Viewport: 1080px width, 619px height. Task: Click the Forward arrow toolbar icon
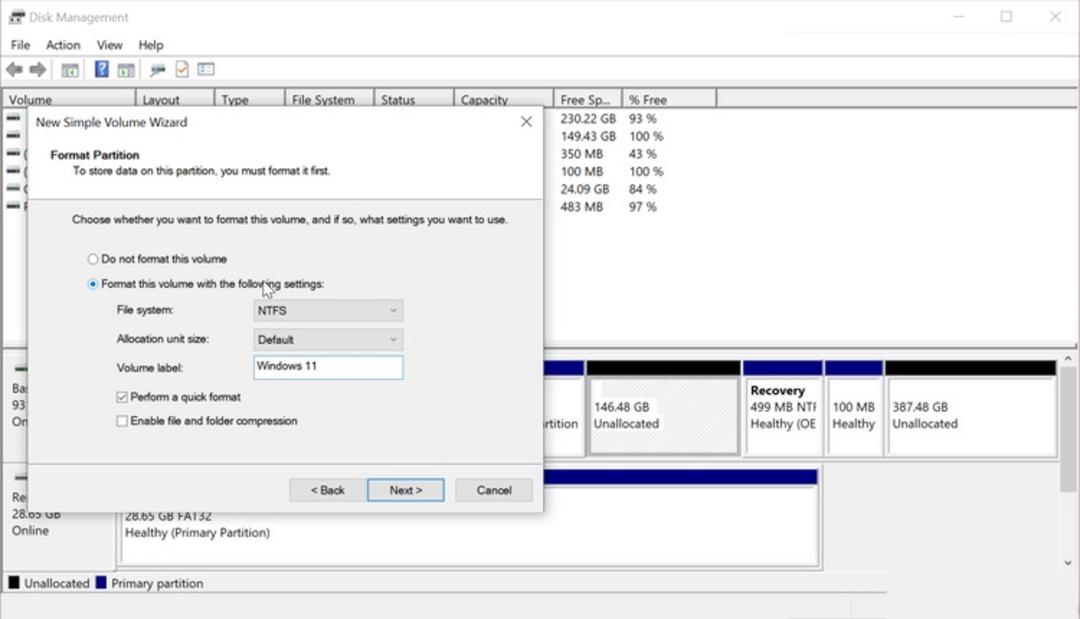point(38,70)
